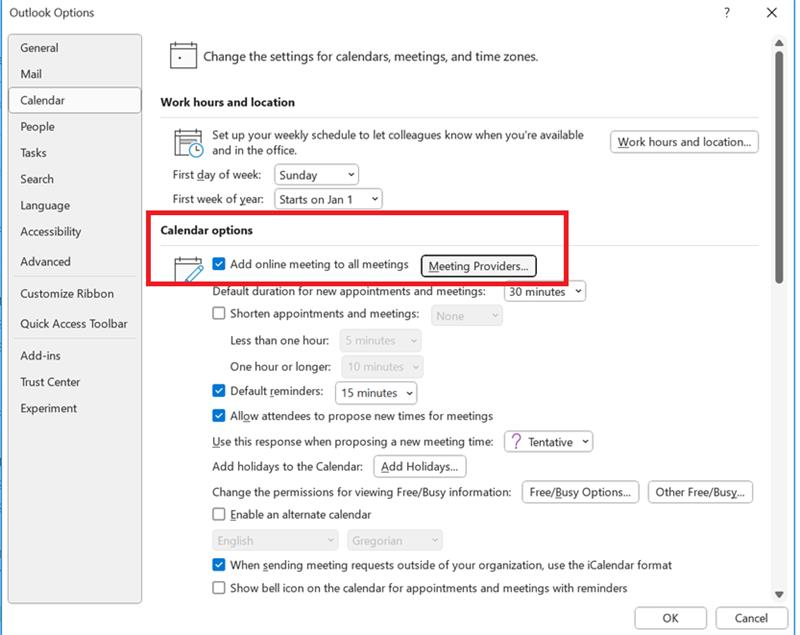800x635 pixels.
Task: Open the English alternate calendar language dropdown
Action: tap(275, 541)
